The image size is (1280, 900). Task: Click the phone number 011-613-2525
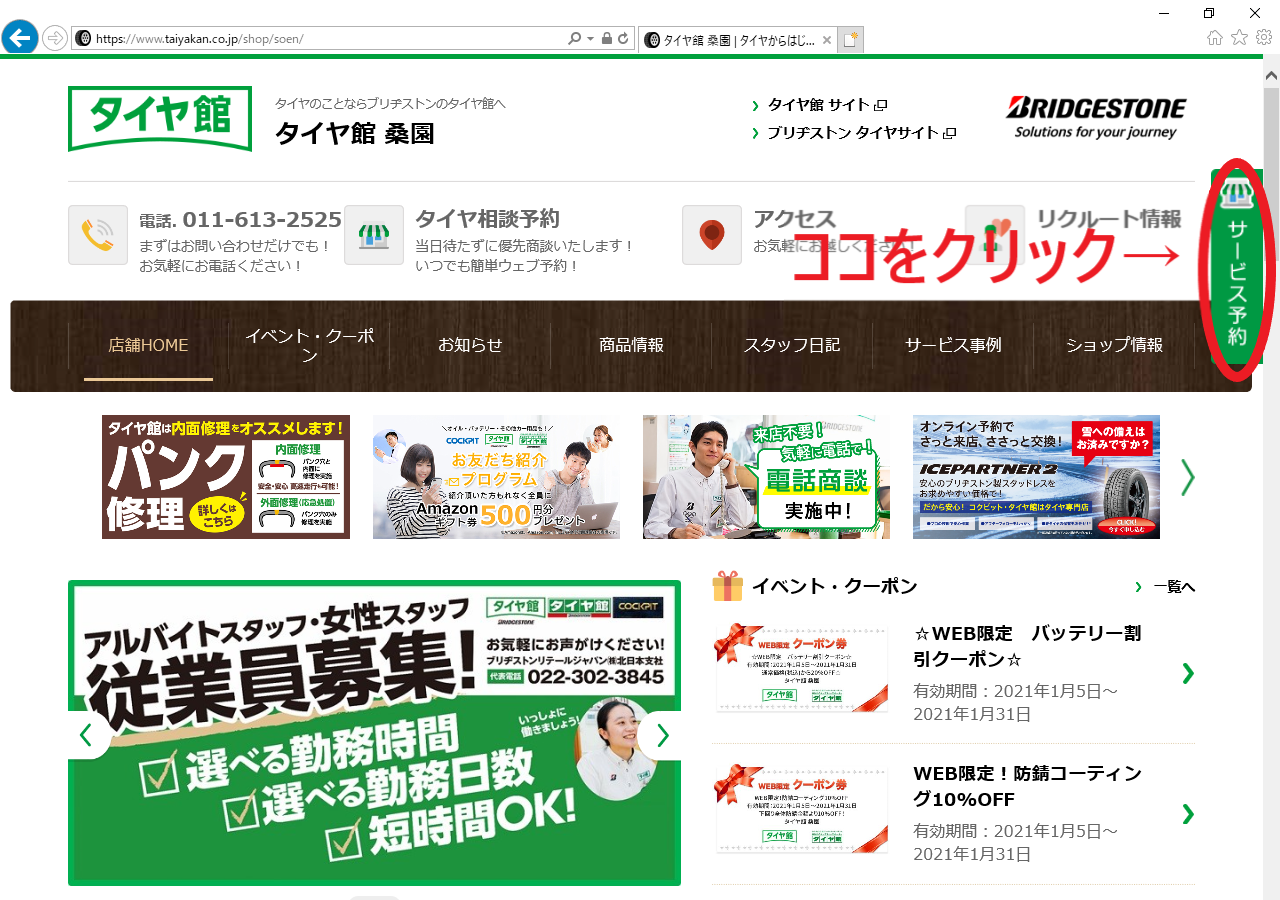click(262, 220)
